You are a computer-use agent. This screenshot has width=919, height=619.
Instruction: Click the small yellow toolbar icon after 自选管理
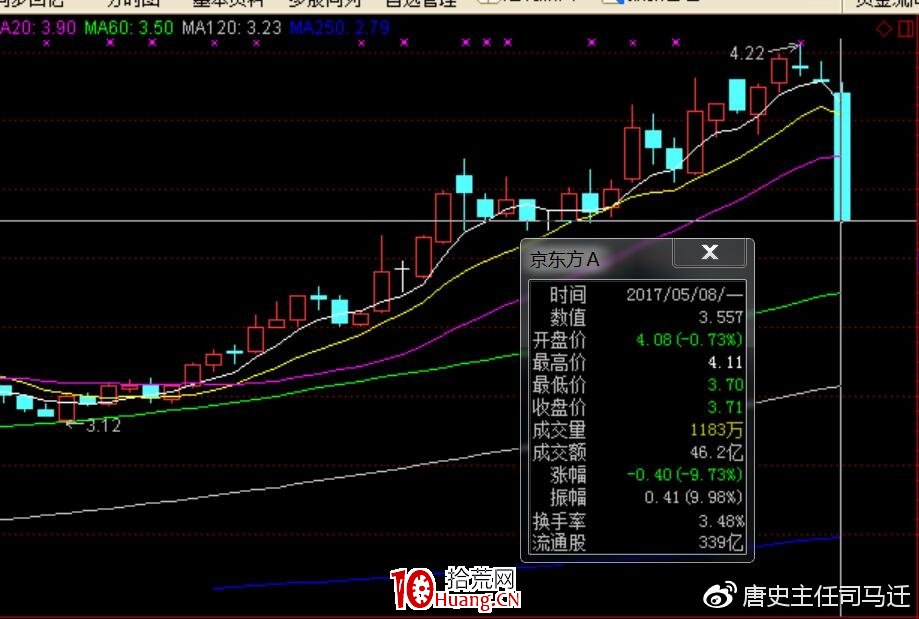pyautogui.click(x=487, y=3)
